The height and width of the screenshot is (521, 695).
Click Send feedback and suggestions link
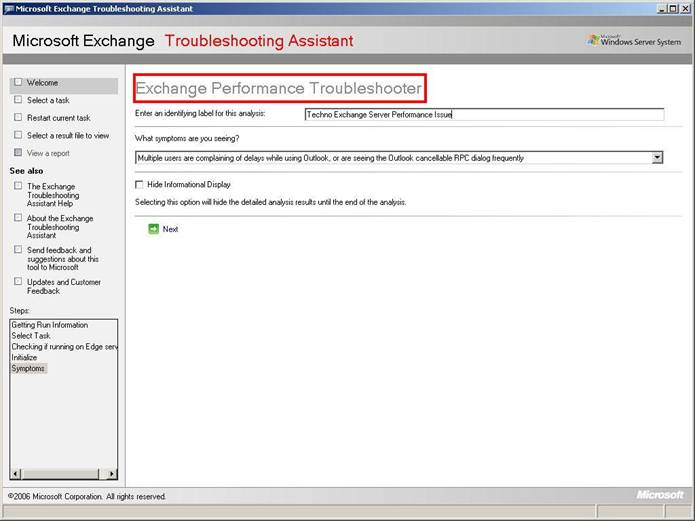pyautogui.click(x=62, y=259)
